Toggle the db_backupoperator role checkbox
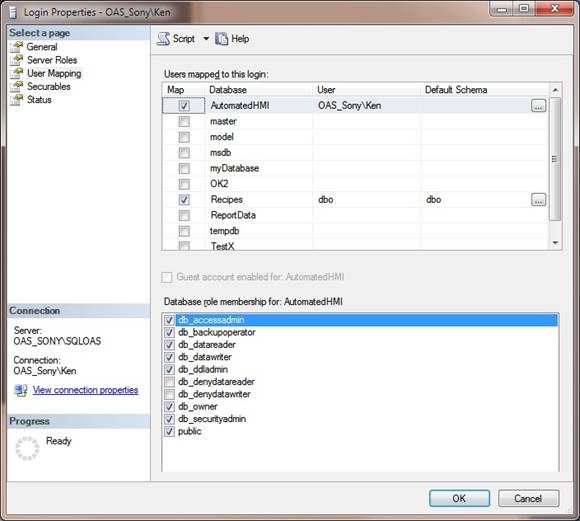 (169, 332)
